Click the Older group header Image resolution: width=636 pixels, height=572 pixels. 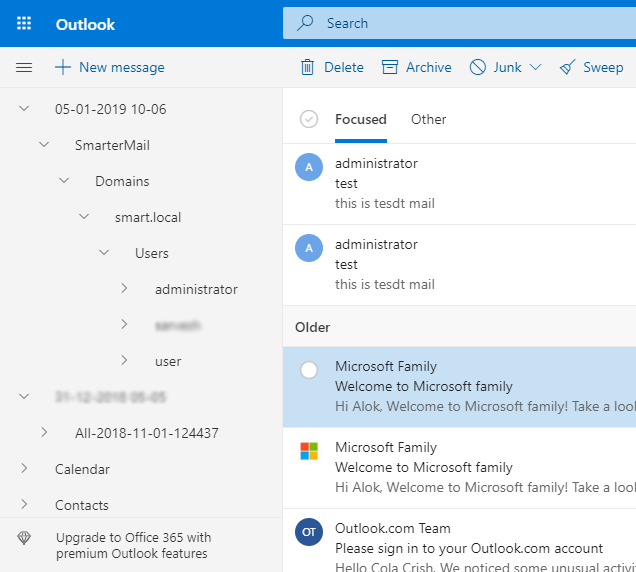312,327
